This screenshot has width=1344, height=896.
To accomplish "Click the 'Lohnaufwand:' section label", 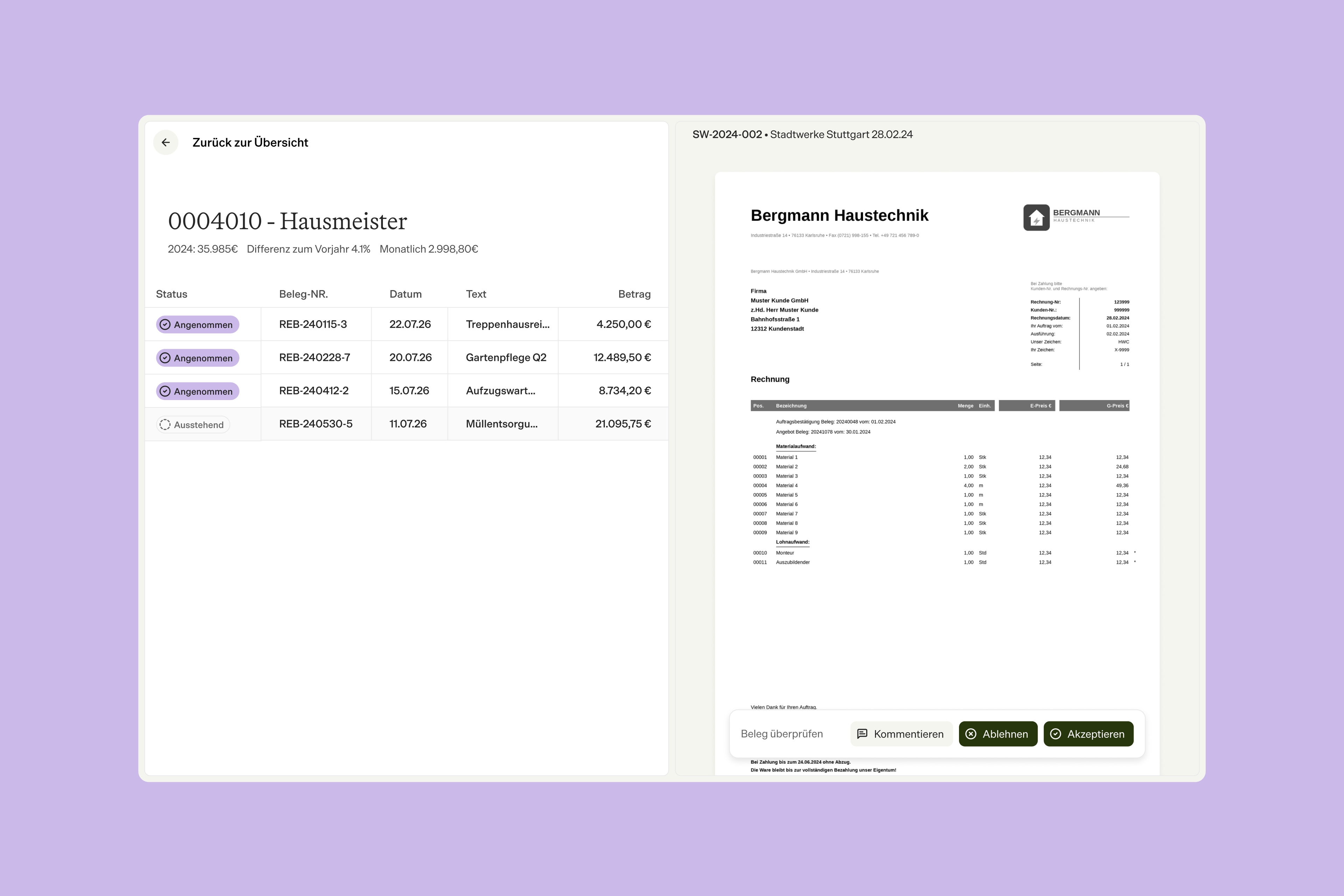I will [792, 542].
